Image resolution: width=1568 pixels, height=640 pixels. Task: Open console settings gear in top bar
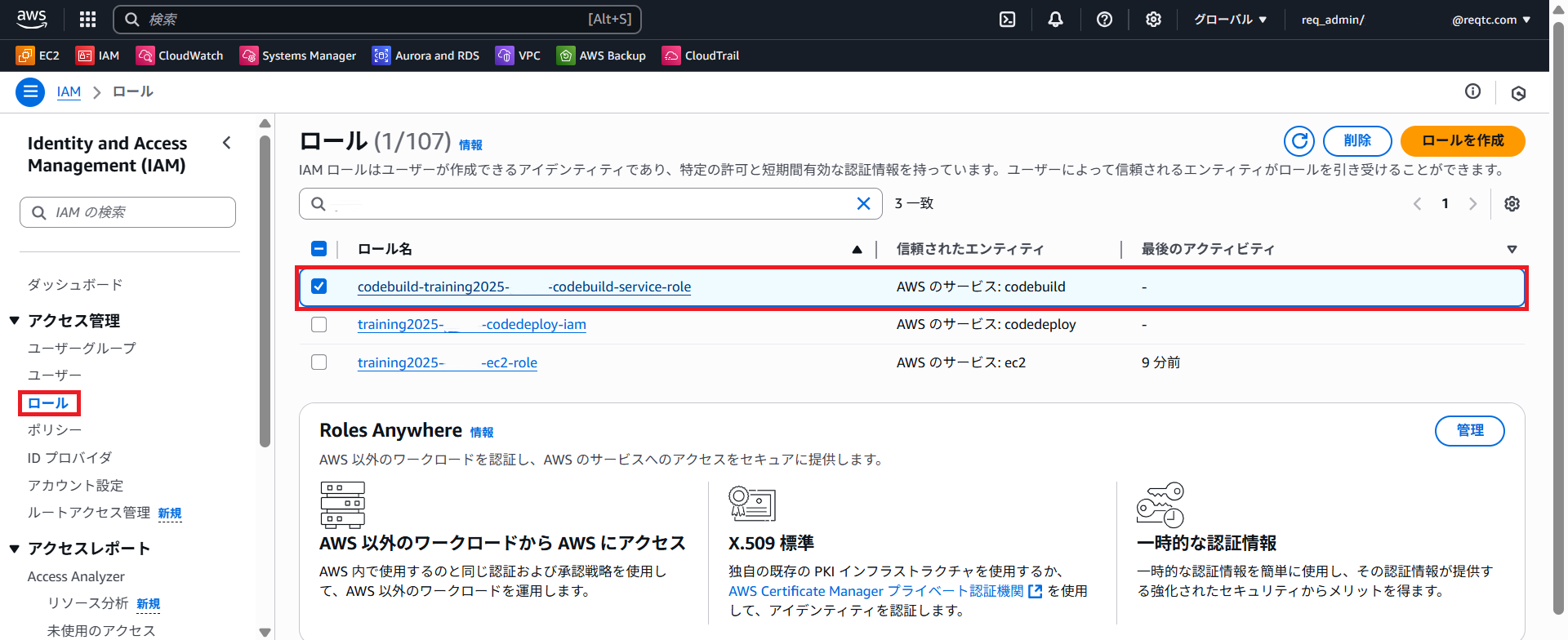(1153, 20)
